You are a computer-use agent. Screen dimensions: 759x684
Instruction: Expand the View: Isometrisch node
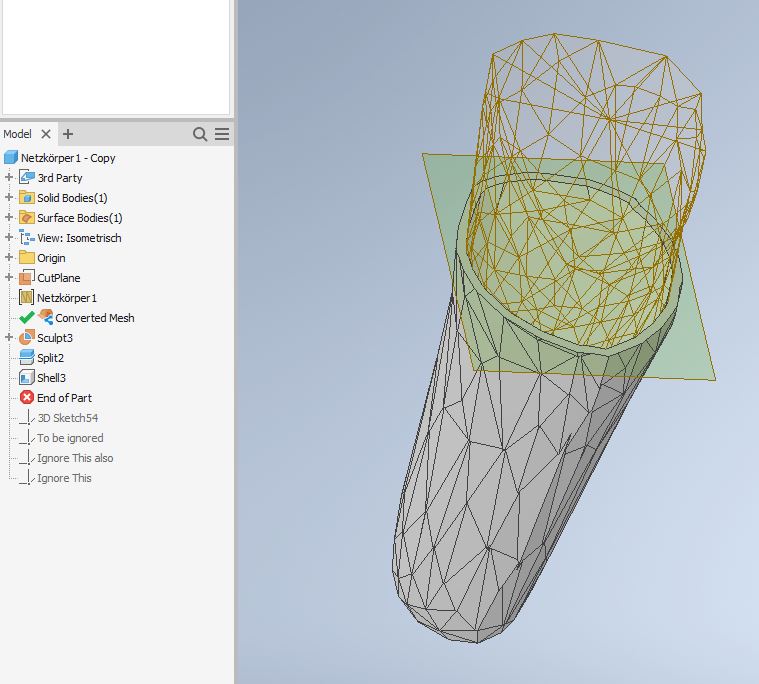point(9,238)
